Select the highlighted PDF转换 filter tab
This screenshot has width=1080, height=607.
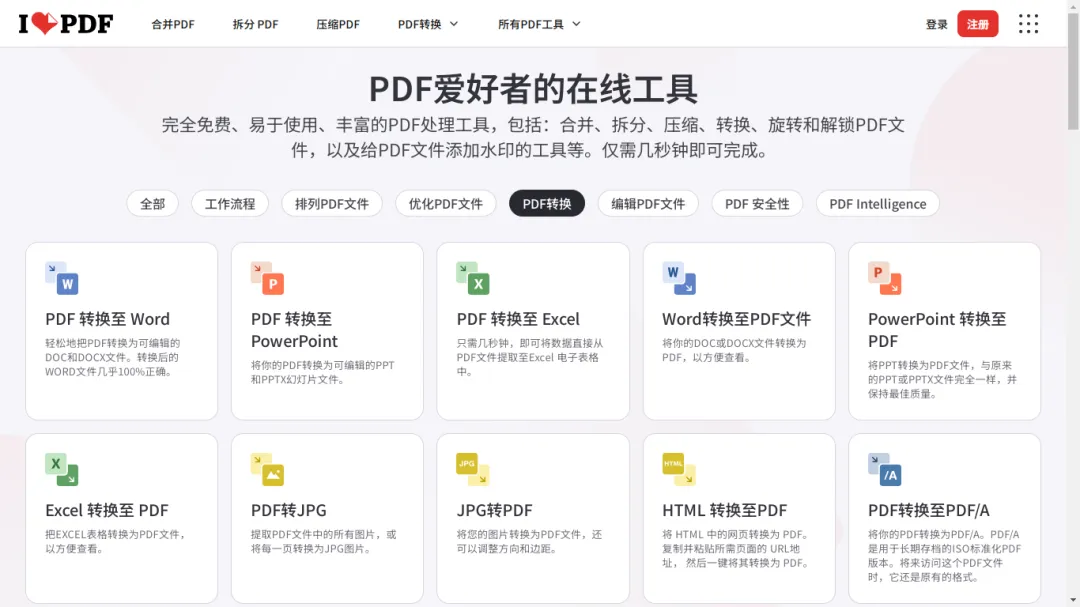tap(547, 203)
